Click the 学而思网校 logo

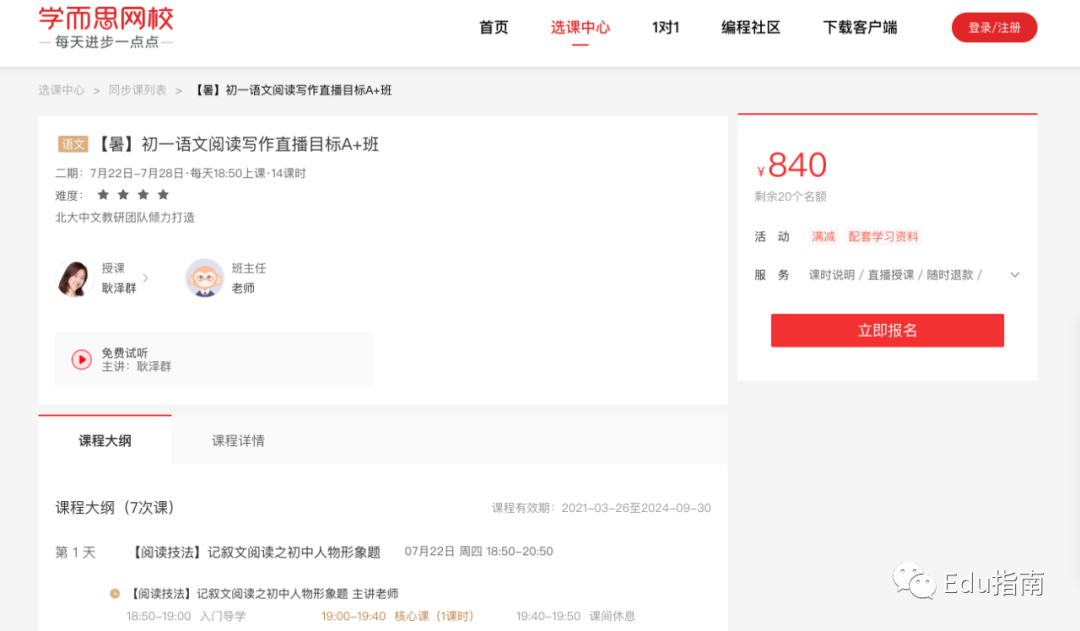(105, 28)
